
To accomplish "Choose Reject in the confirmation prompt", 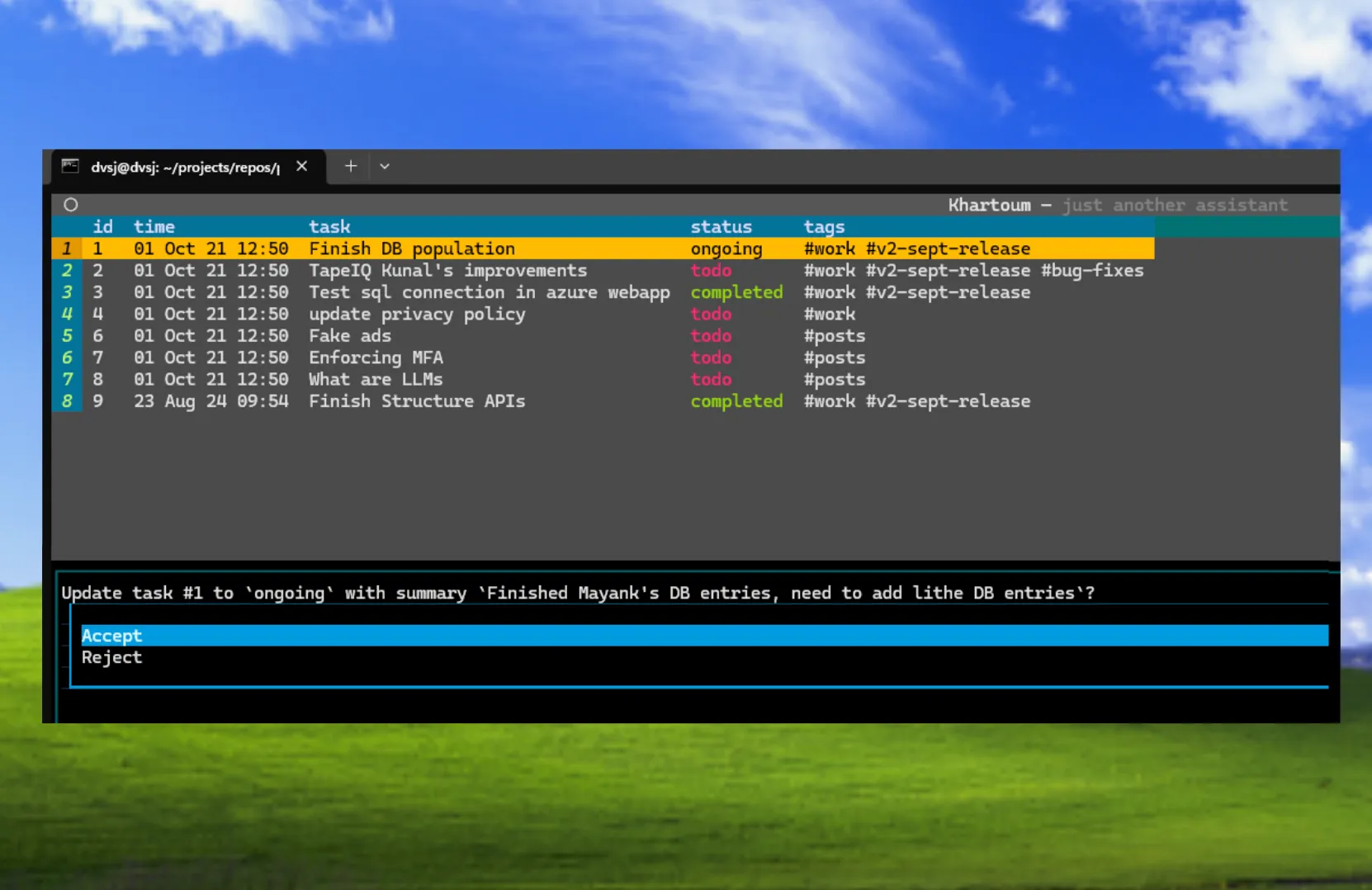I will coord(704,657).
